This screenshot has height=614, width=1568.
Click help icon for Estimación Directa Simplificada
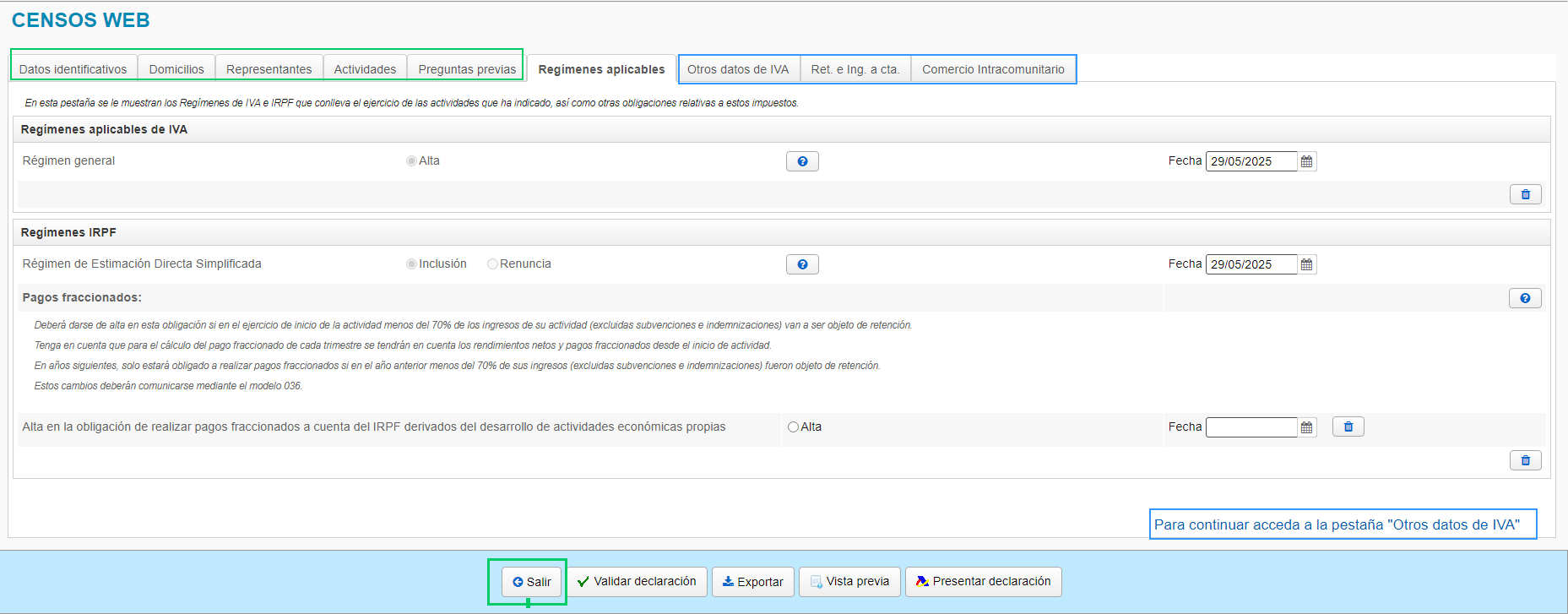(x=802, y=264)
